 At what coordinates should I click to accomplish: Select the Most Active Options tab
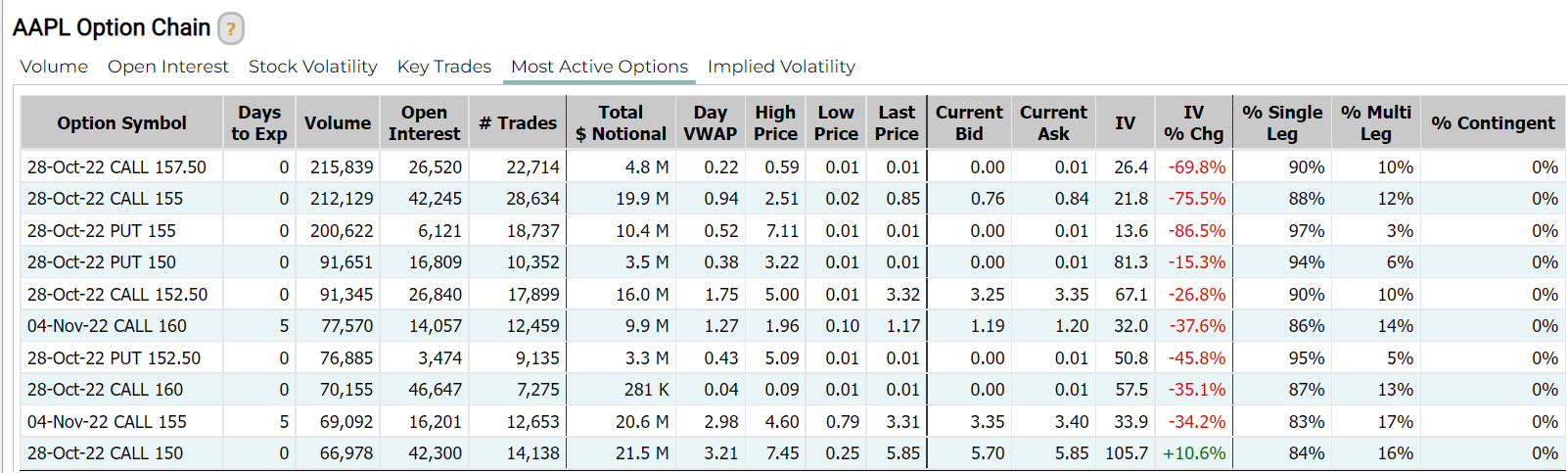(599, 67)
